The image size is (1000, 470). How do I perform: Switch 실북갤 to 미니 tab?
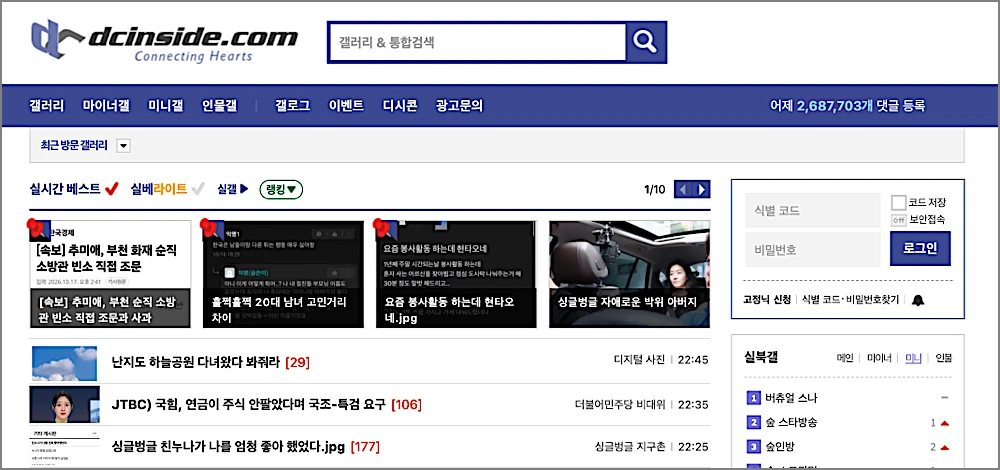click(x=913, y=358)
